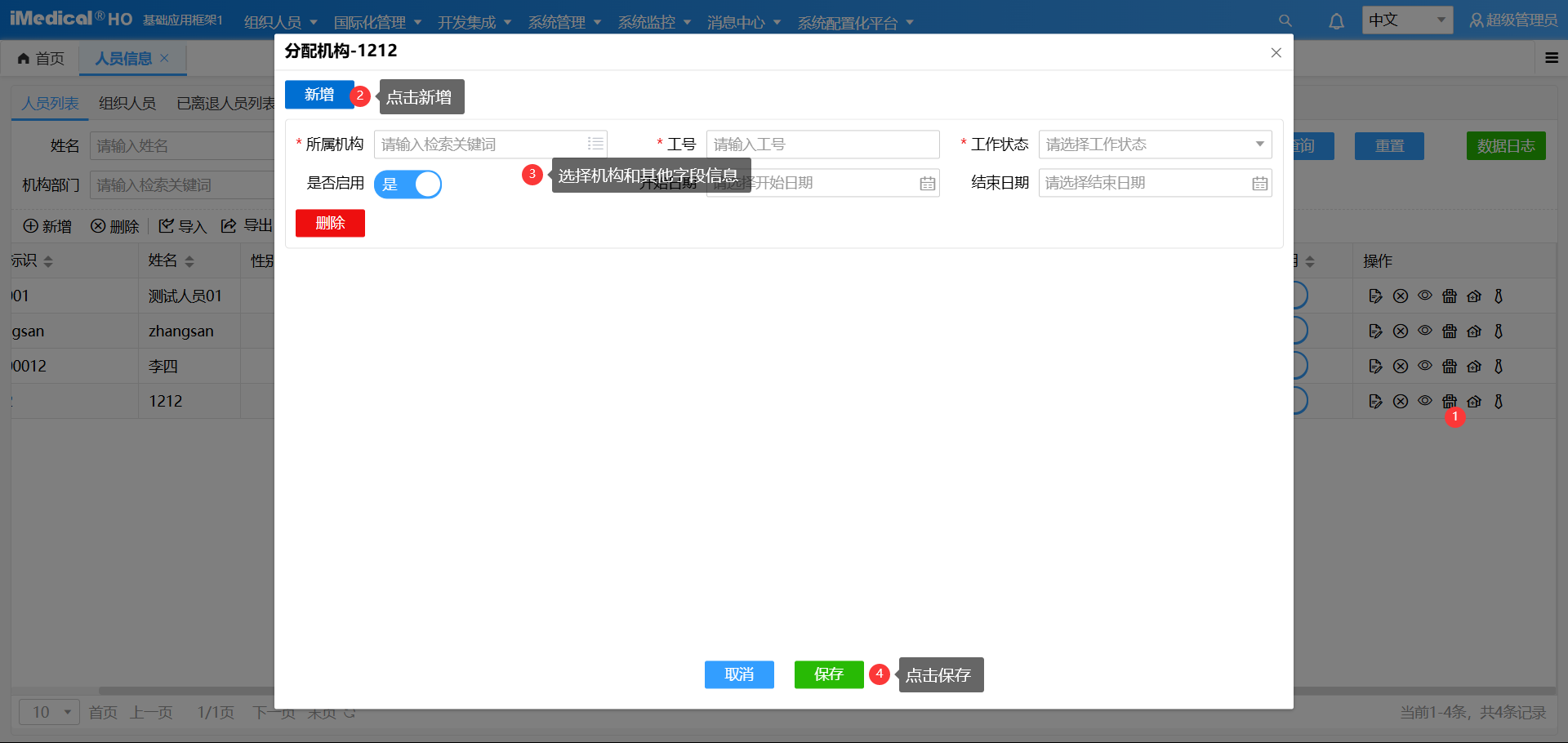Click the list icon in 所属机构 field
The width and height of the screenshot is (1568, 743).
tap(595, 145)
